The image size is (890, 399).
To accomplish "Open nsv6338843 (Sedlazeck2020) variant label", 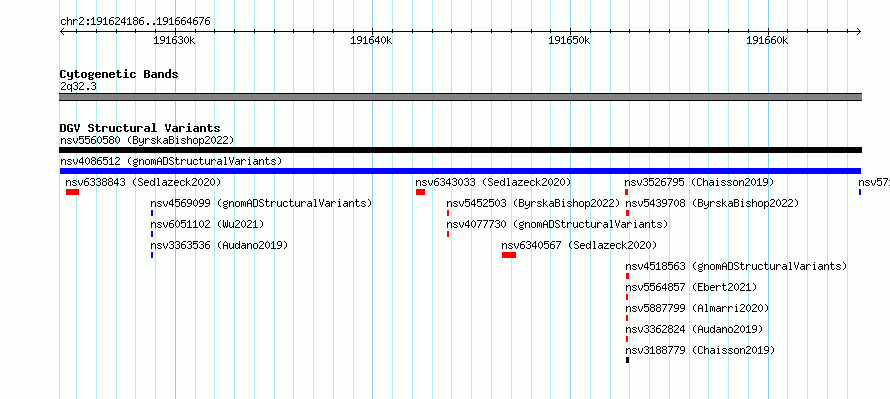I will coord(143,182).
